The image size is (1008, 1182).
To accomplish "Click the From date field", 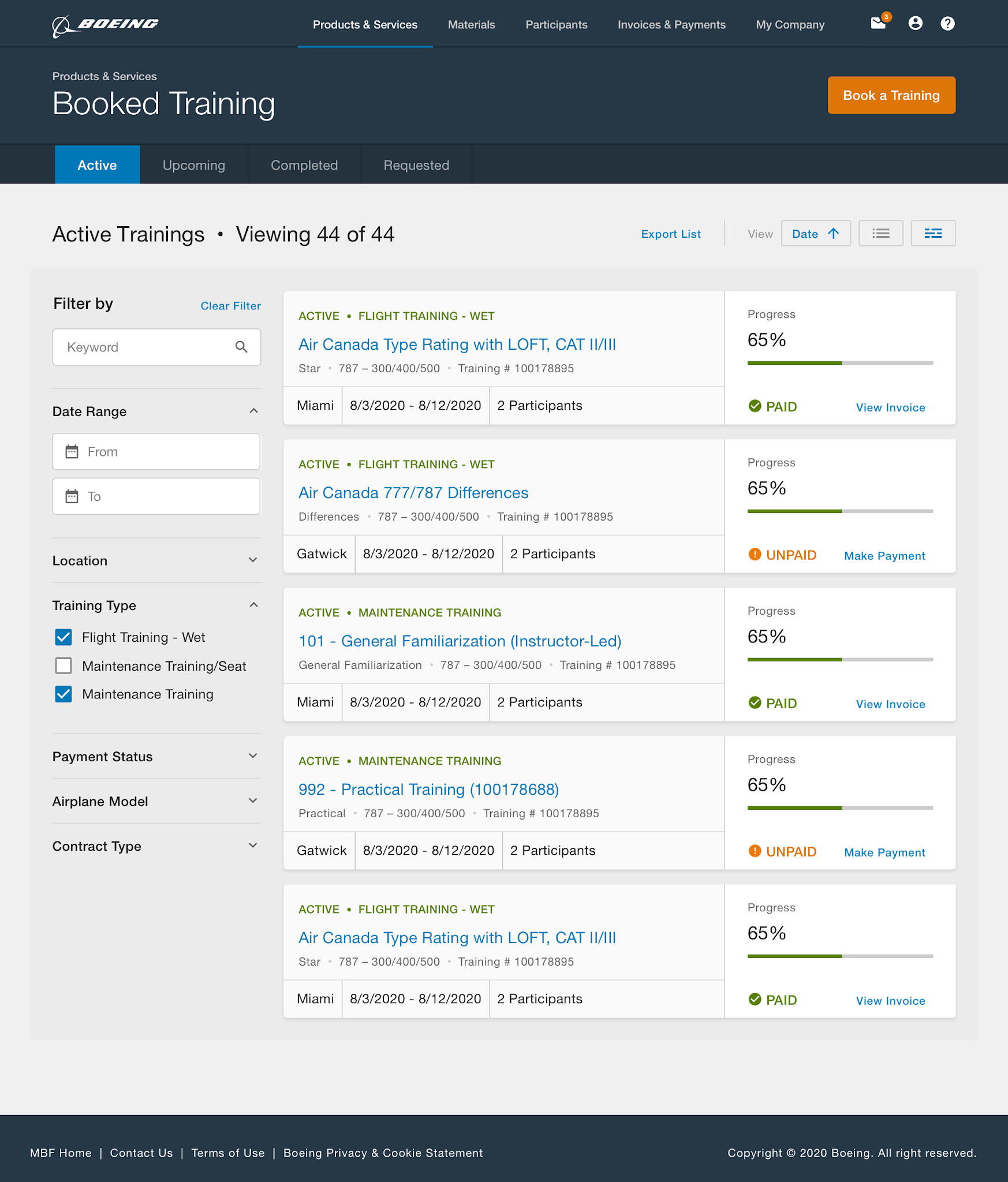I will point(156,451).
